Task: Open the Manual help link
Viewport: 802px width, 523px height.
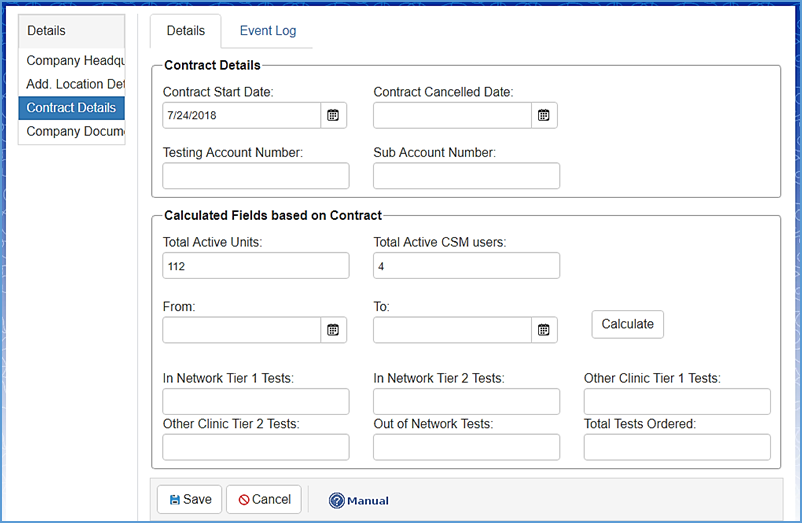Action: point(358,500)
